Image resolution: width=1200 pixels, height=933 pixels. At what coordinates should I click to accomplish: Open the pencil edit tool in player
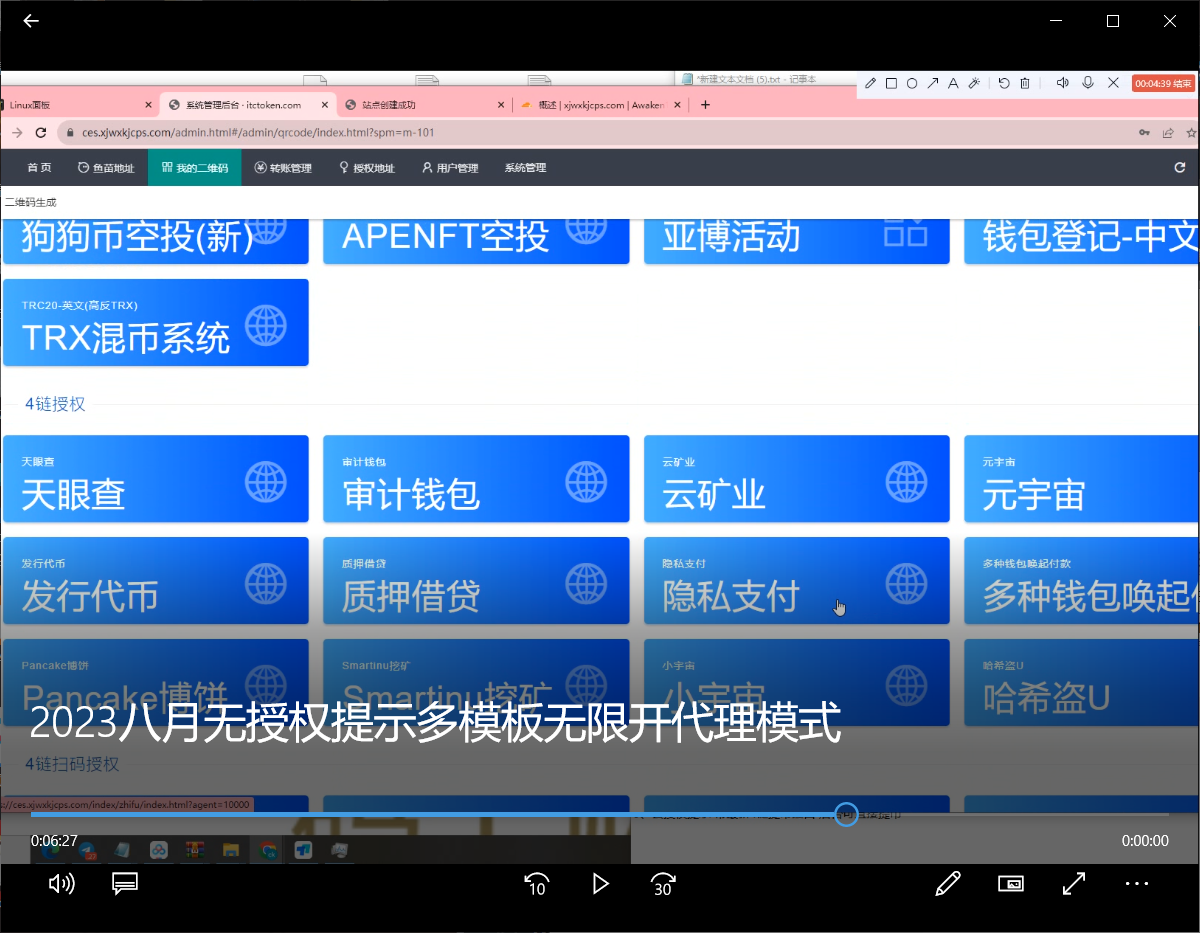pos(947,884)
